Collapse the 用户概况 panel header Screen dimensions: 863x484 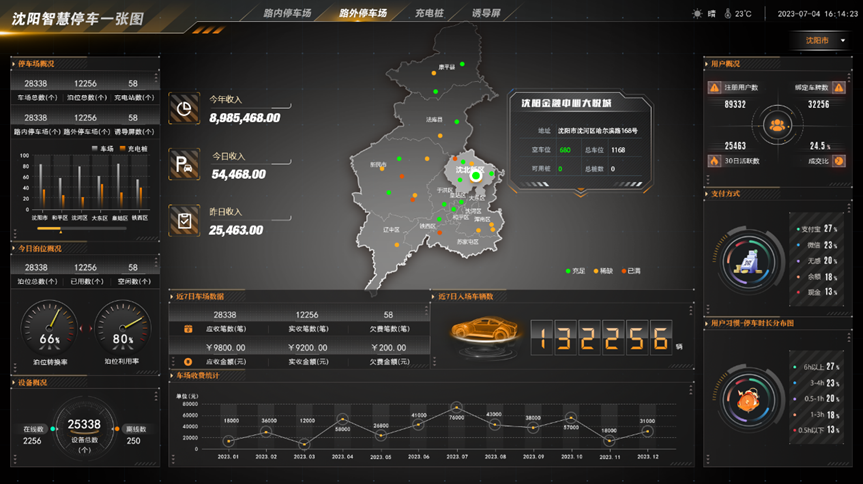(726, 64)
